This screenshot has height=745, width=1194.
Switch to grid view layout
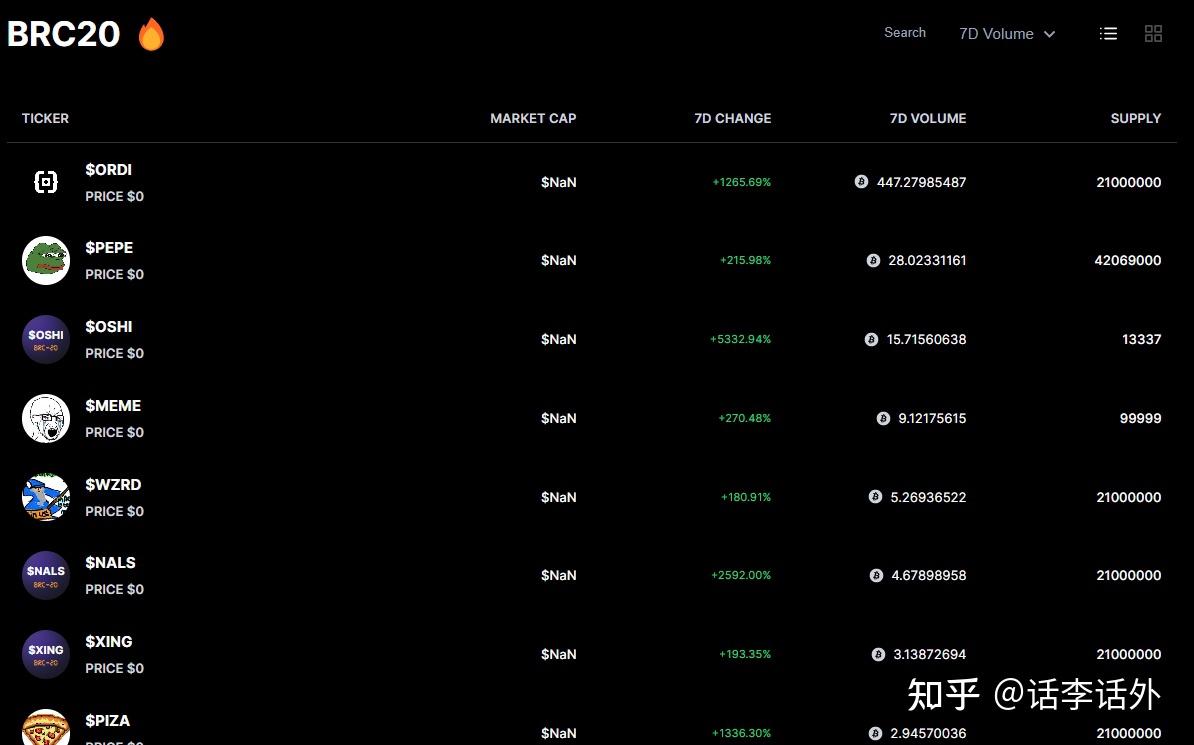[1153, 33]
